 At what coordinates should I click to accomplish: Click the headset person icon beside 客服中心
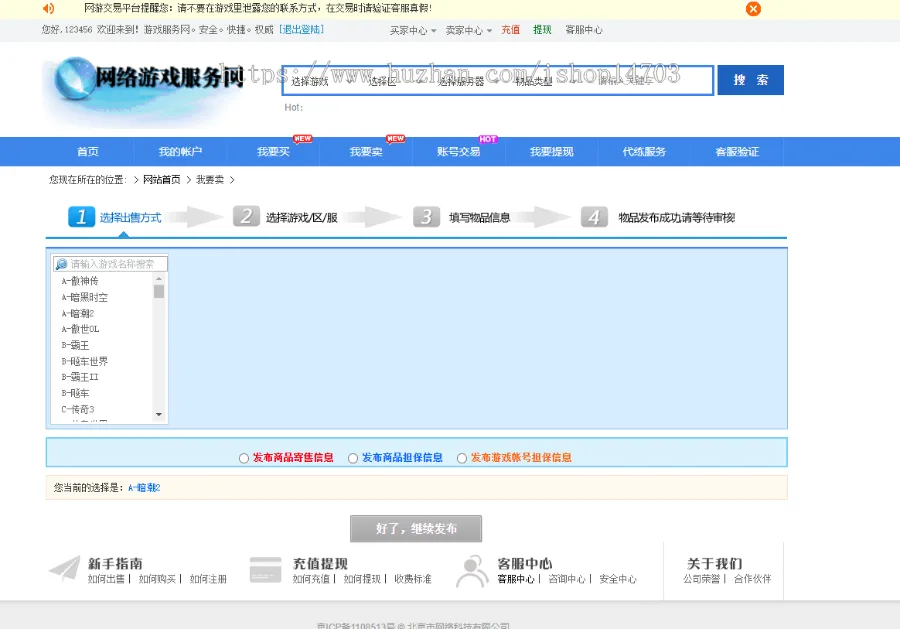click(x=473, y=571)
